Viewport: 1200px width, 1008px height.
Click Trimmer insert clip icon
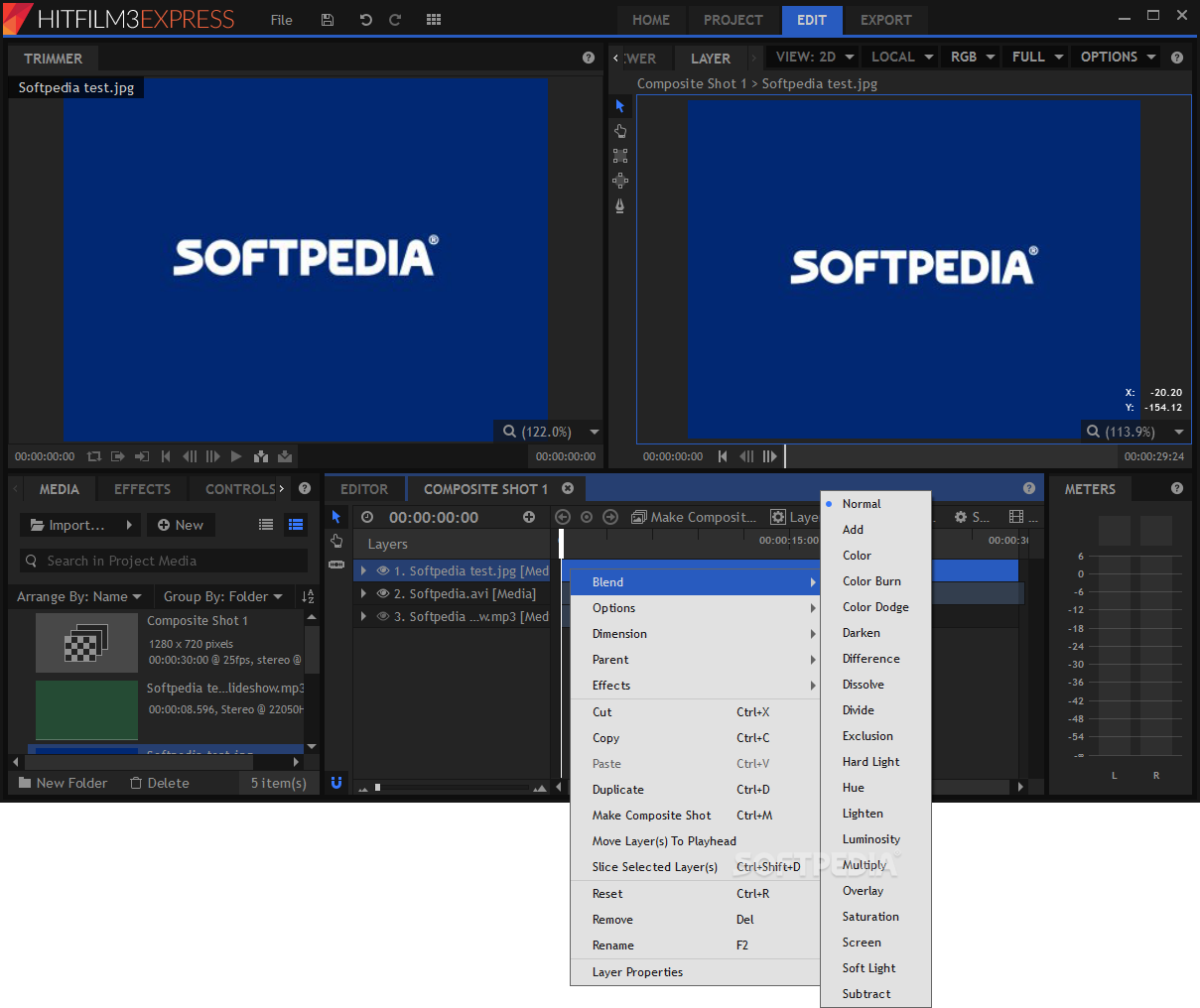(261, 456)
